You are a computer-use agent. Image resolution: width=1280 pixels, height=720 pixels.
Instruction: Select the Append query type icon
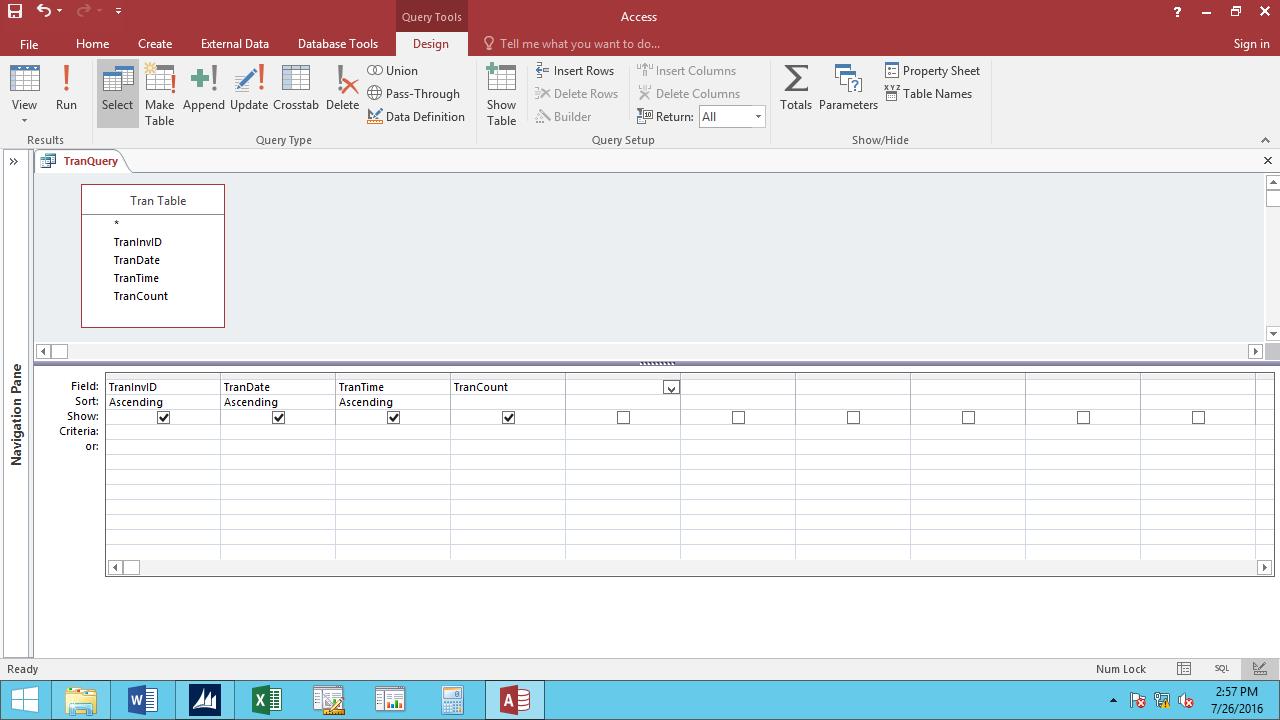tap(203, 88)
